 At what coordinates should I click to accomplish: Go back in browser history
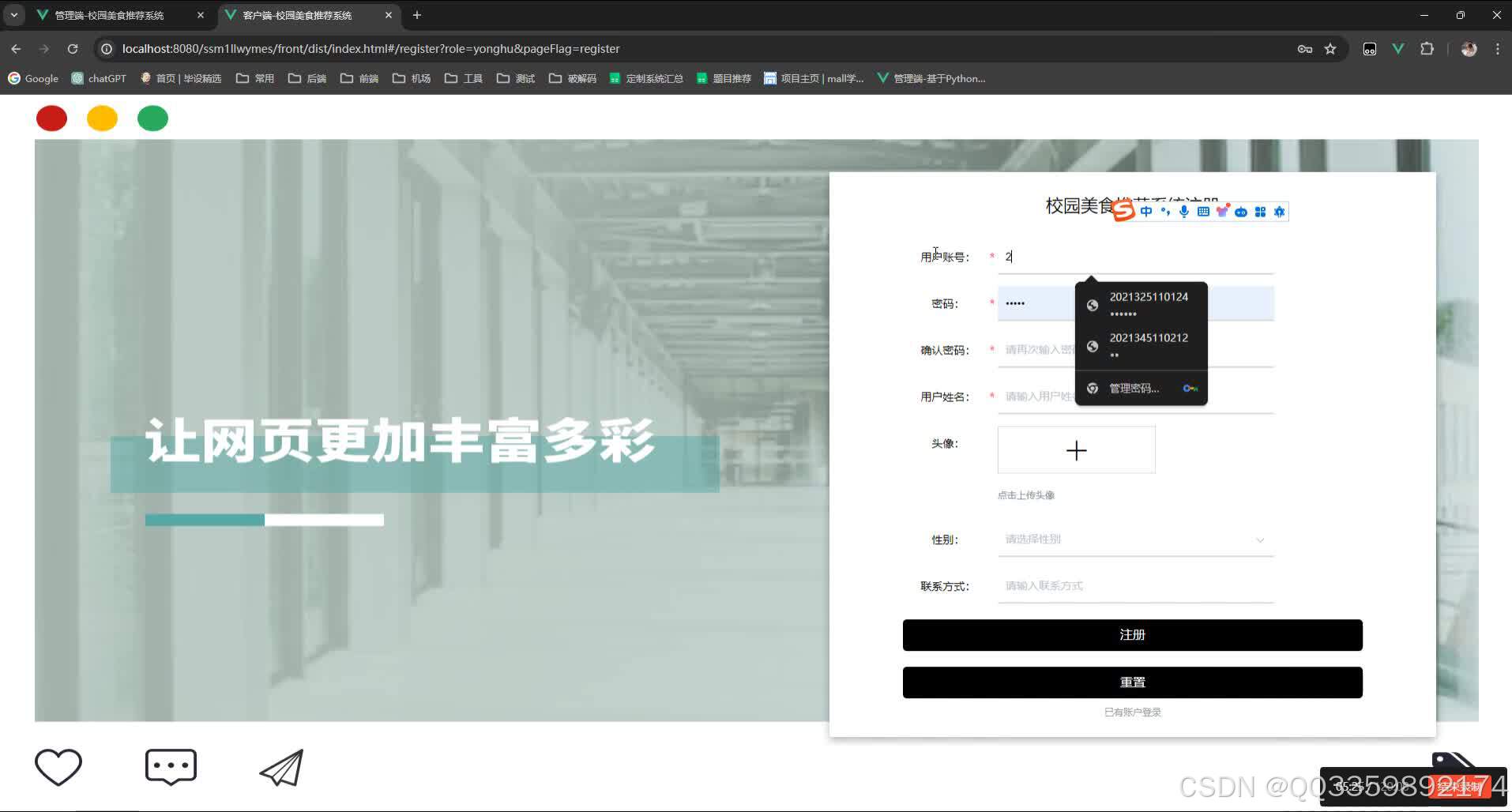pyautogui.click(x=16, y=49)
